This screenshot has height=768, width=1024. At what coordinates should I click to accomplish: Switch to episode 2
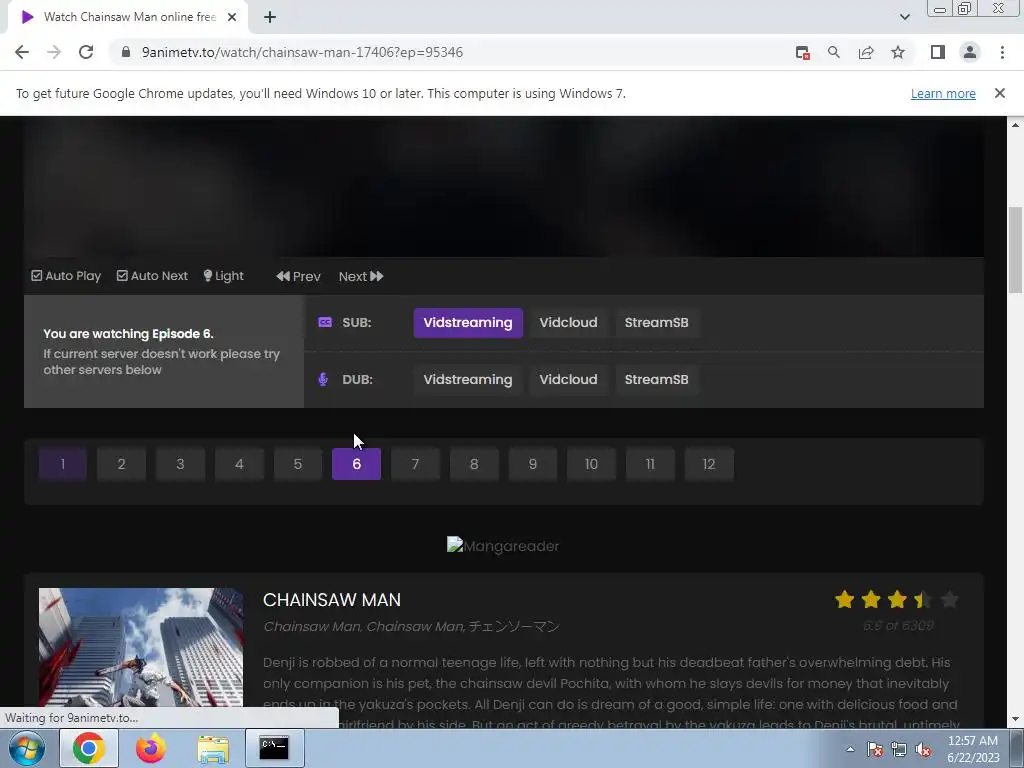pos(121,464)
